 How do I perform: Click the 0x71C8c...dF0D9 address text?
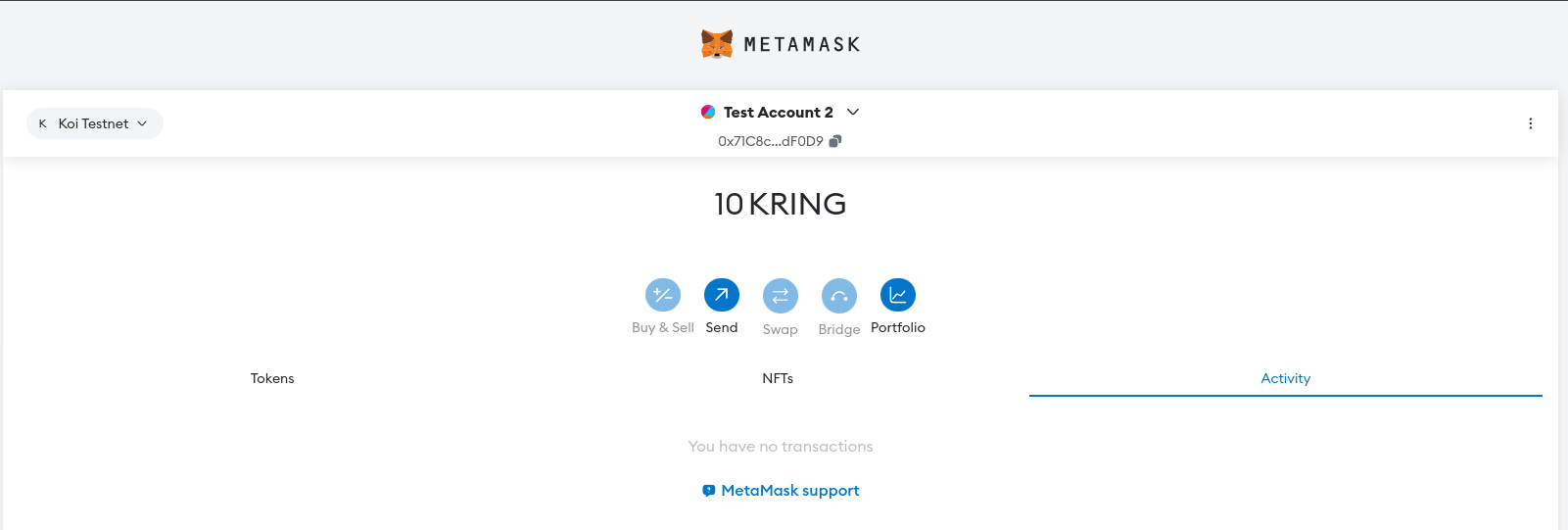click(x=771, y=141)
